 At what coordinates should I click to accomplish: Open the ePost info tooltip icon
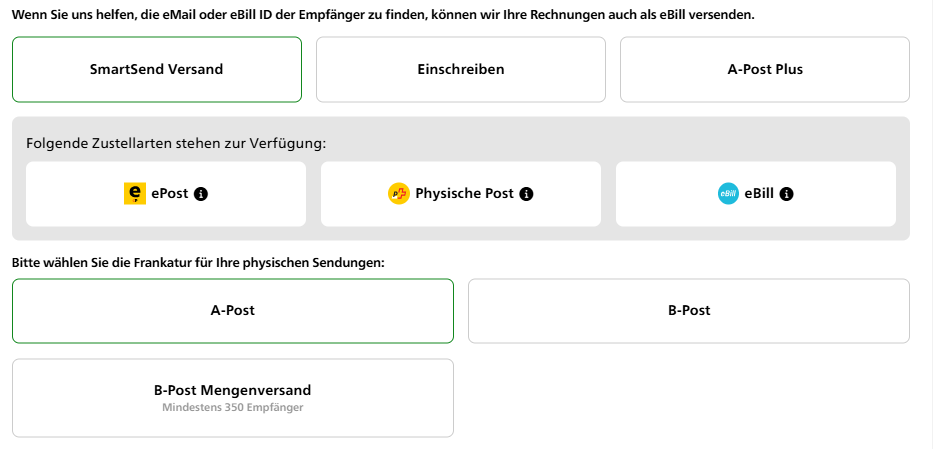200,194
